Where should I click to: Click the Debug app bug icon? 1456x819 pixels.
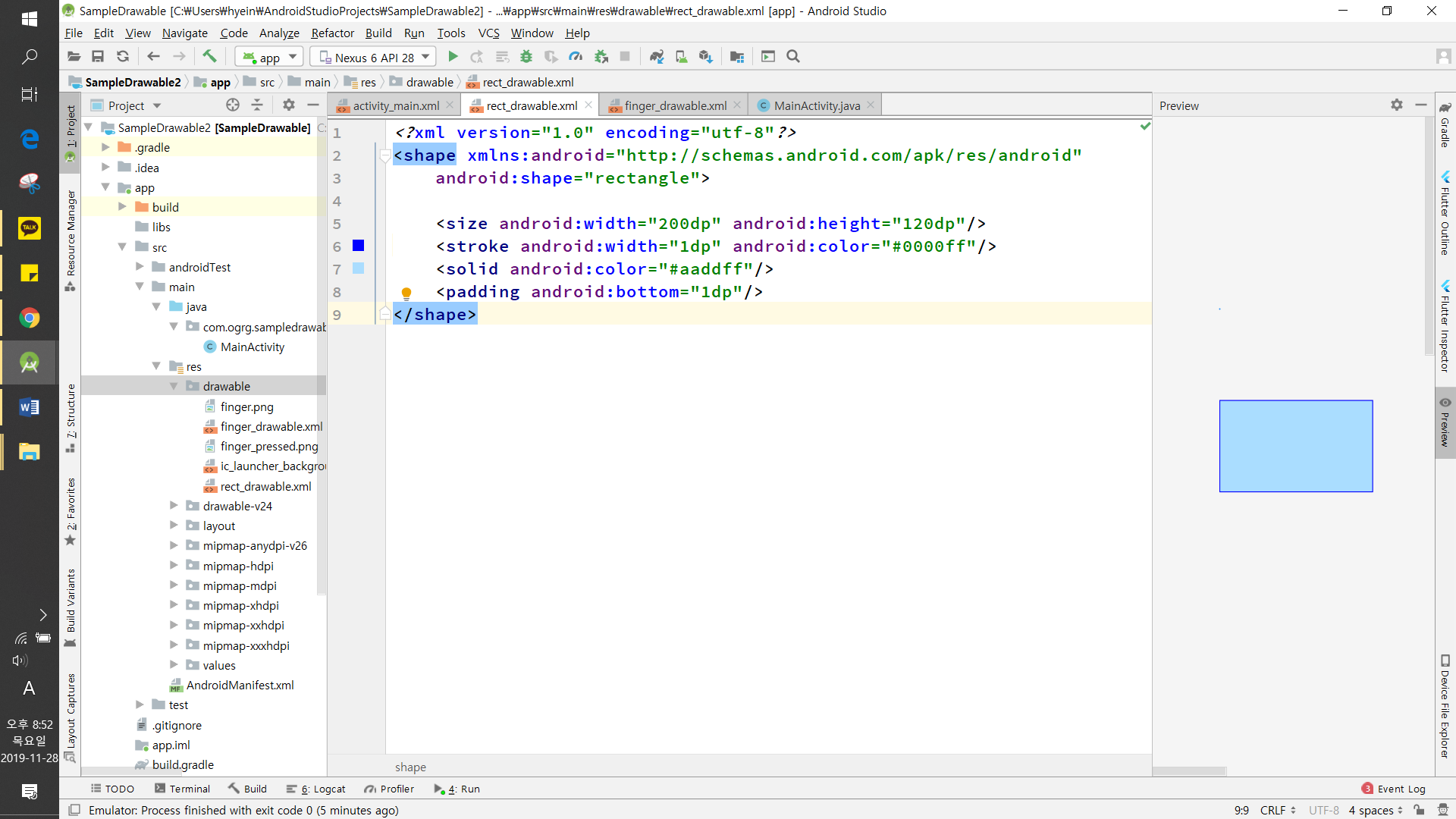(526, 57)
